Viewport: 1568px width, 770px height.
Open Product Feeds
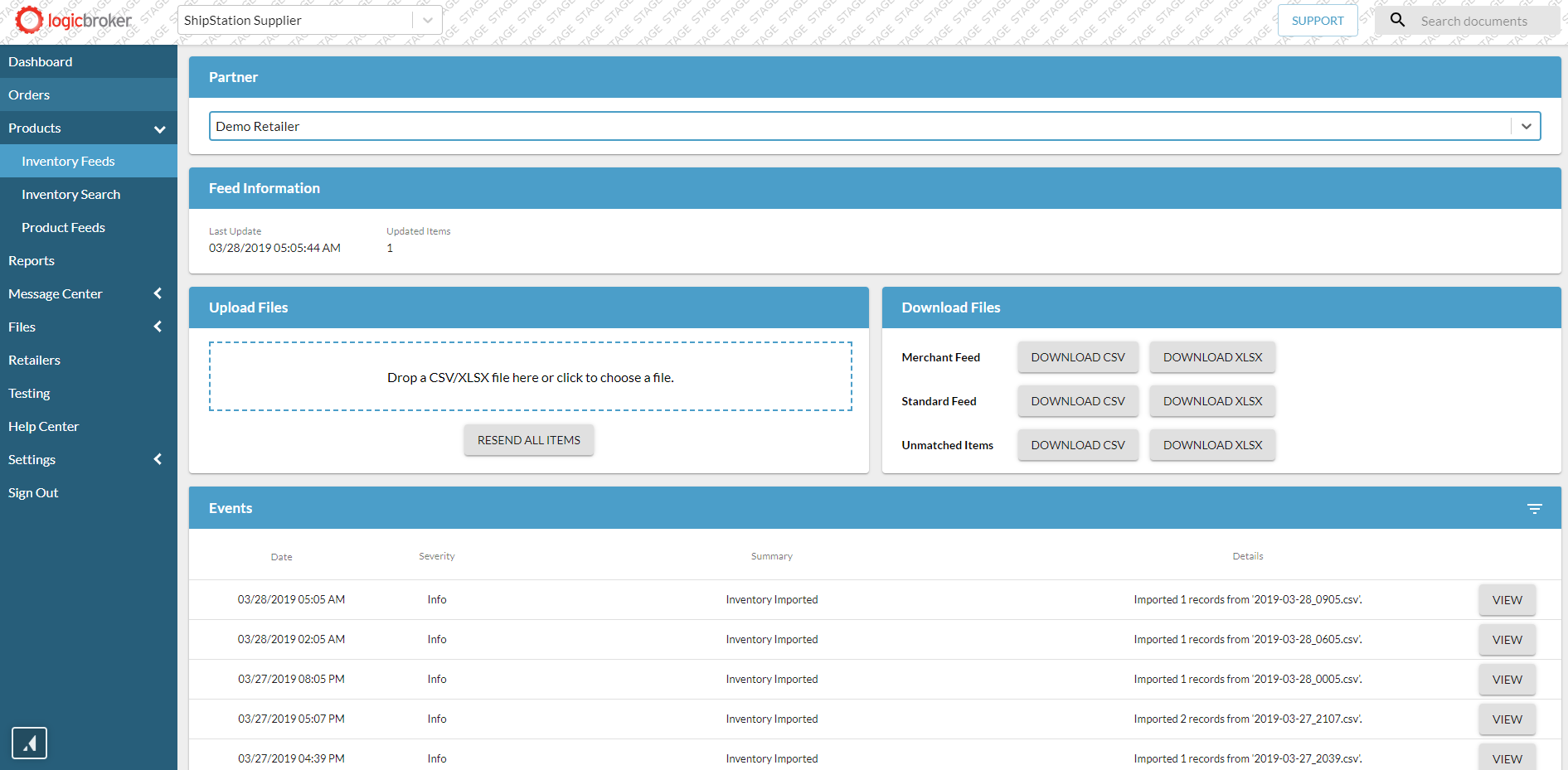[89, 227]
